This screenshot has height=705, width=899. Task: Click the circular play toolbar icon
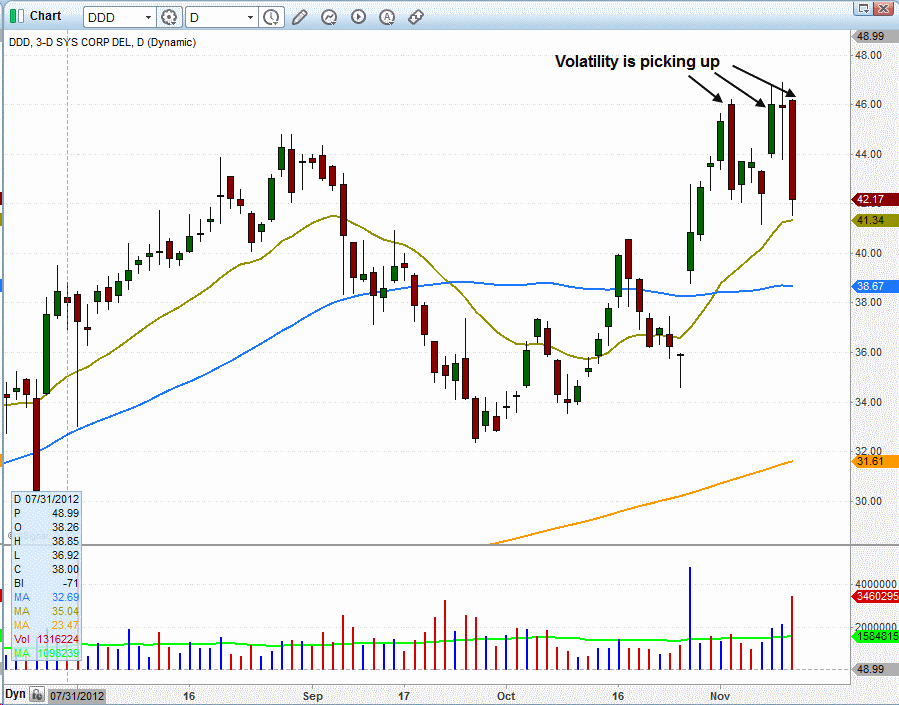pyautogui.click(x=358, y=17)
